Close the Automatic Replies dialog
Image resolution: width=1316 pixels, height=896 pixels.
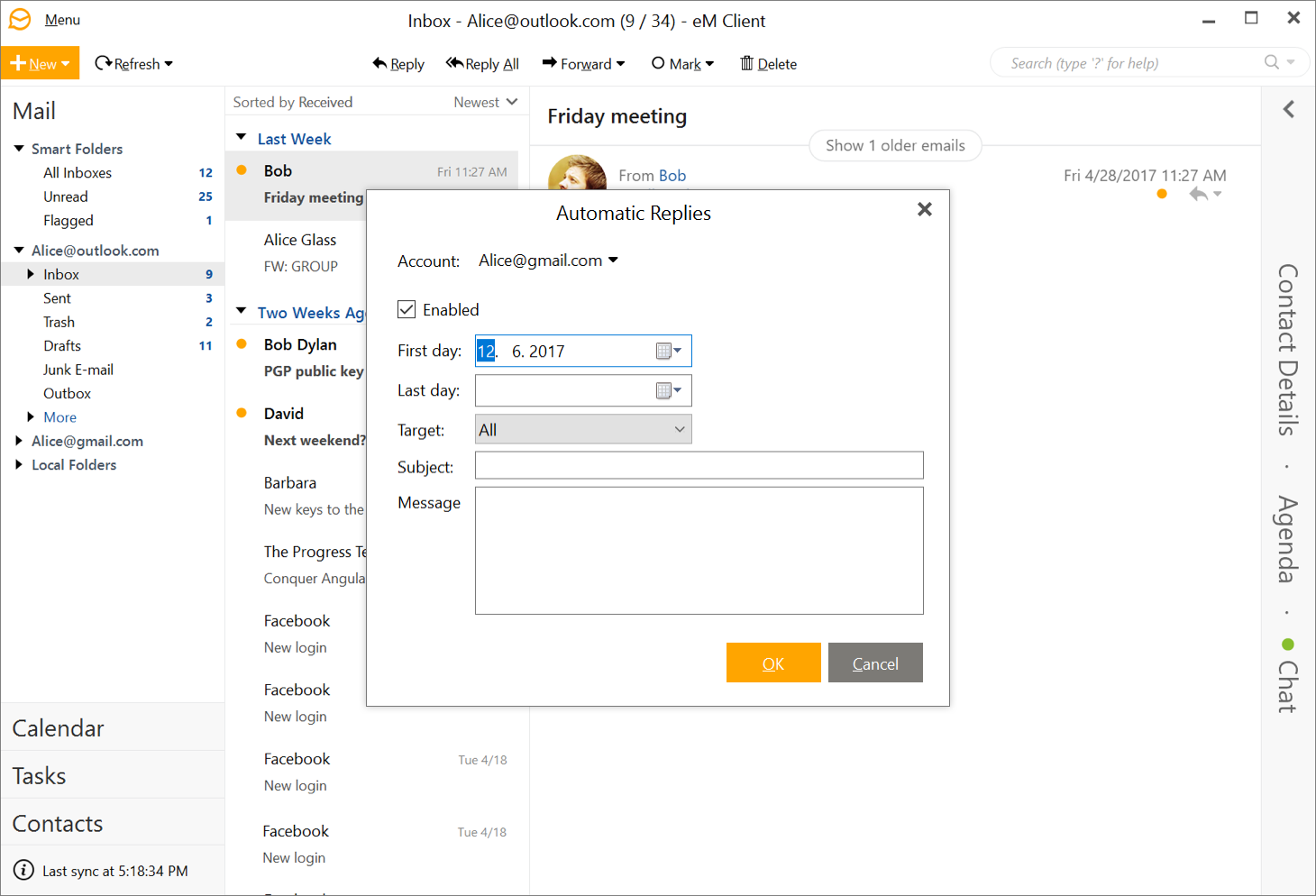924,209
